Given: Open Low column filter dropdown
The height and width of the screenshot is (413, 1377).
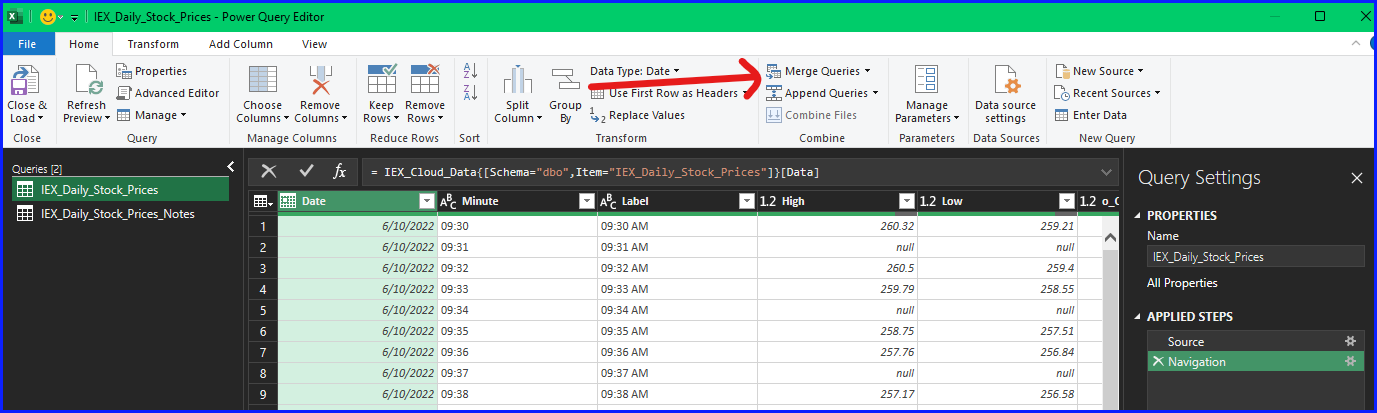Looking at the screenshot, I should [1067, 202].
